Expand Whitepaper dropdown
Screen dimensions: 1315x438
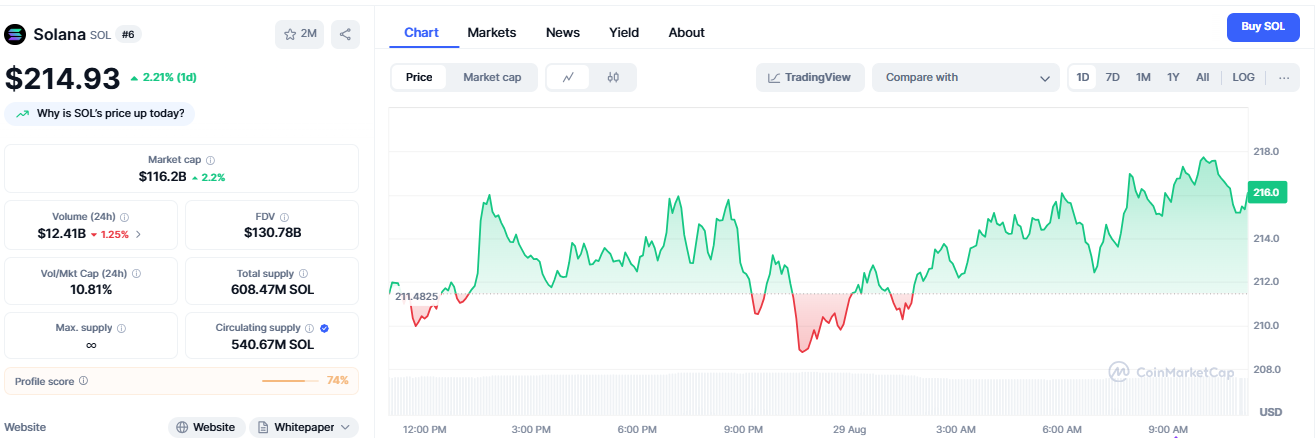coord(304,427)
